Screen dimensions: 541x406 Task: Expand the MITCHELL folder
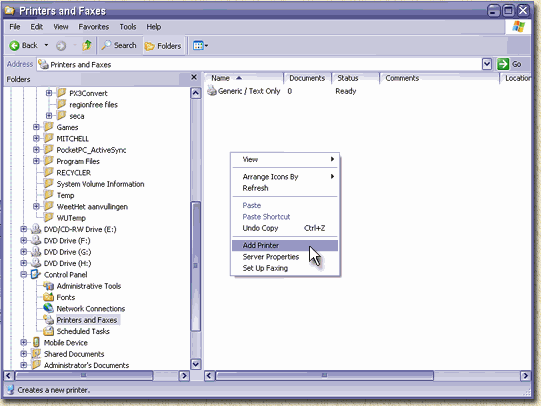tap(36, 138)
